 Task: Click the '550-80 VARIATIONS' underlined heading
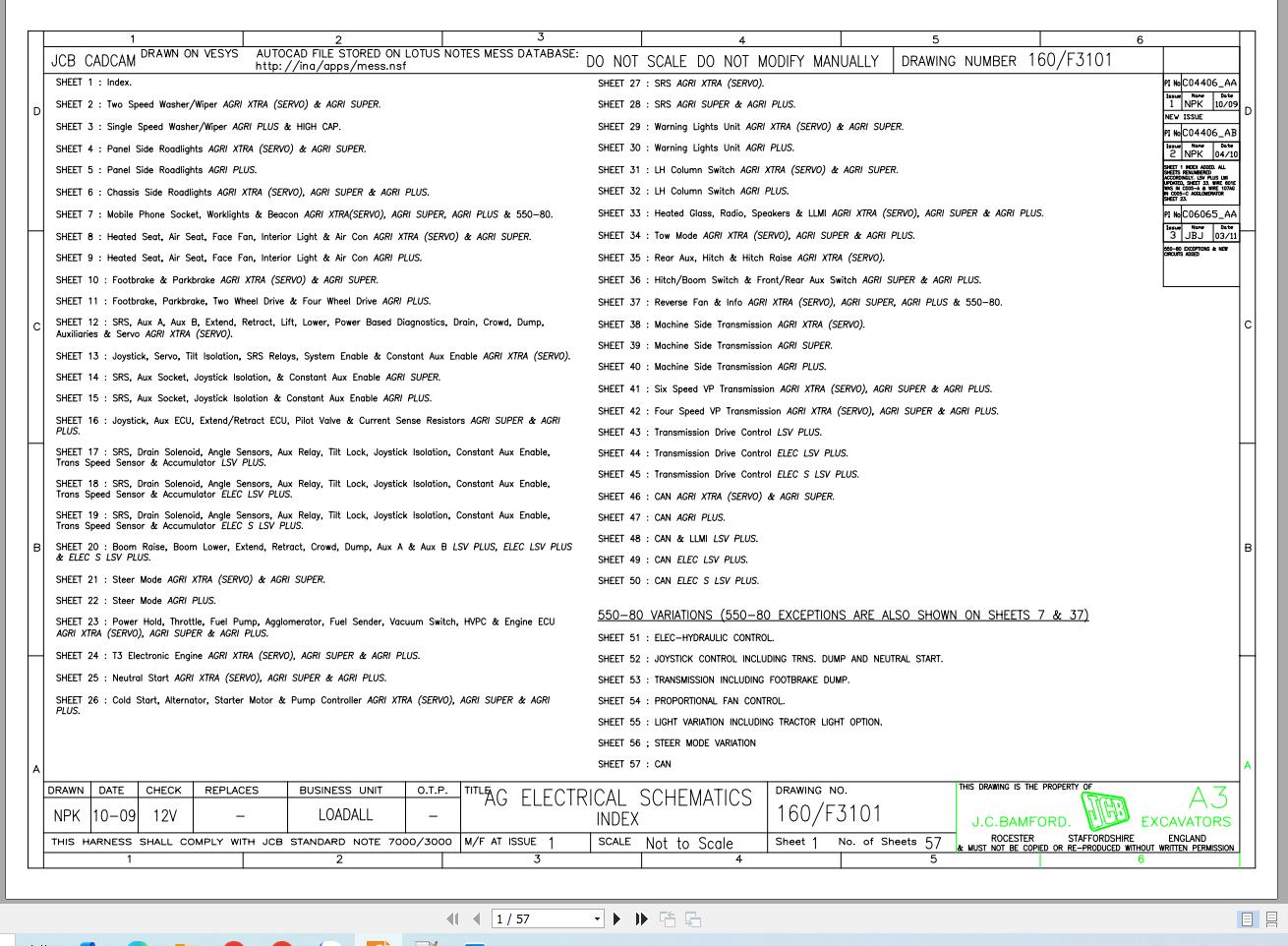(843, 616)
